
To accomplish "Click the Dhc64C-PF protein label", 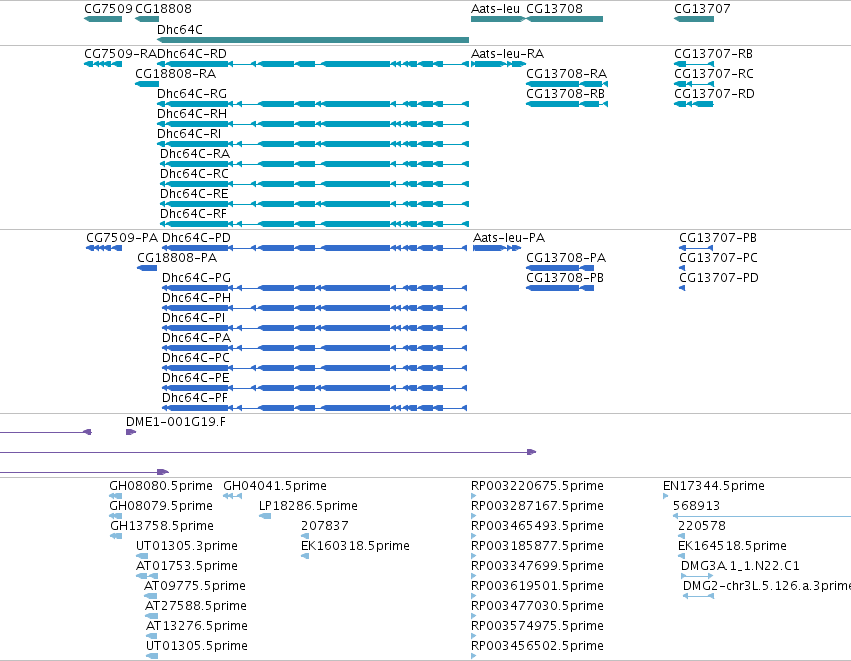I will pos(195,398).
